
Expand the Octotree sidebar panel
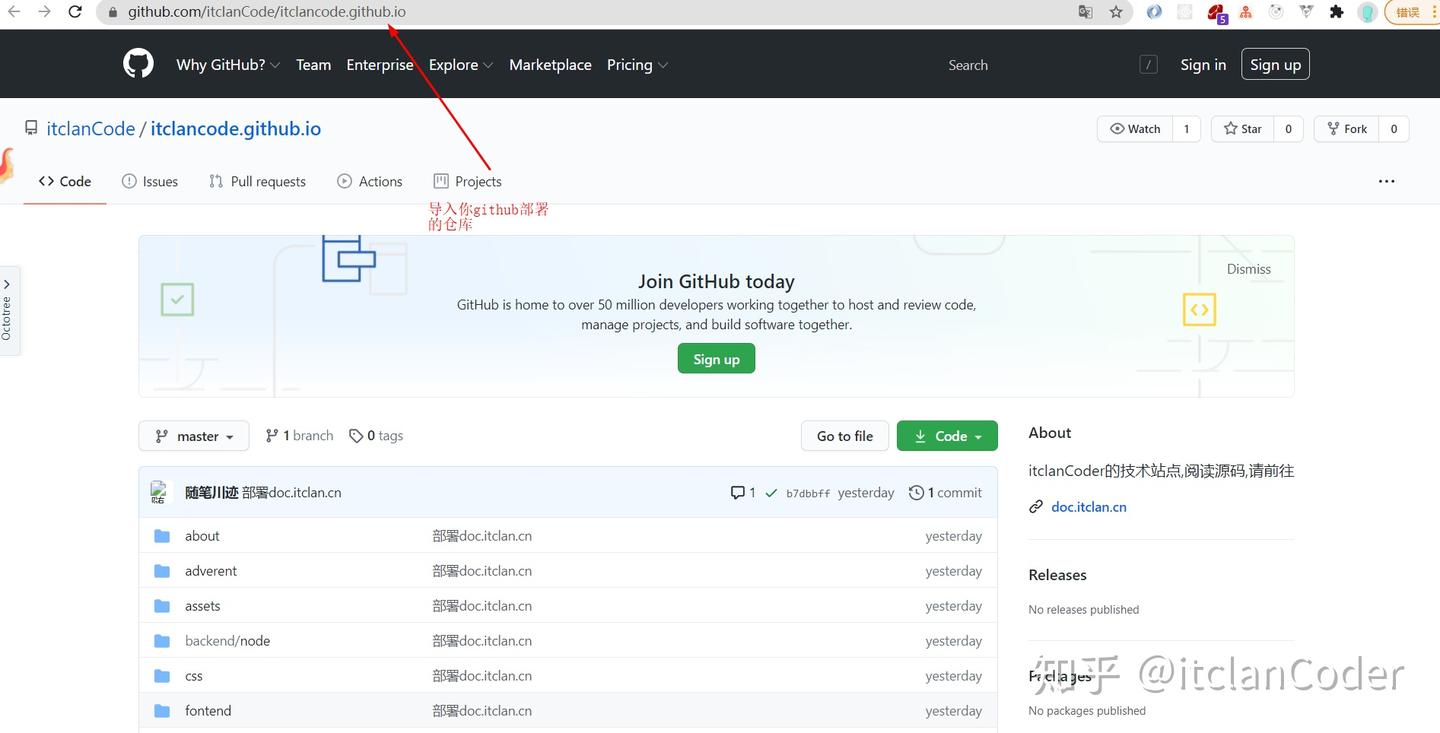click(8, 310)
